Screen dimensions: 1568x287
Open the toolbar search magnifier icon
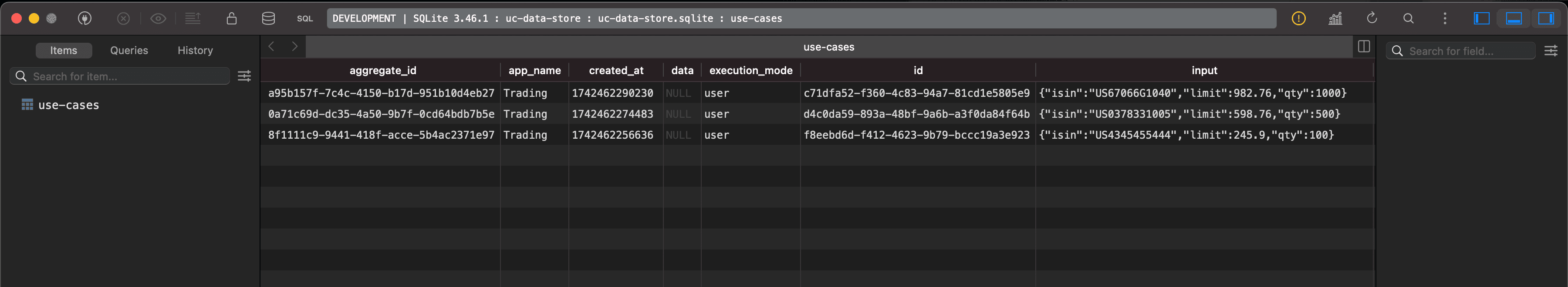(x=1409, y=18)
